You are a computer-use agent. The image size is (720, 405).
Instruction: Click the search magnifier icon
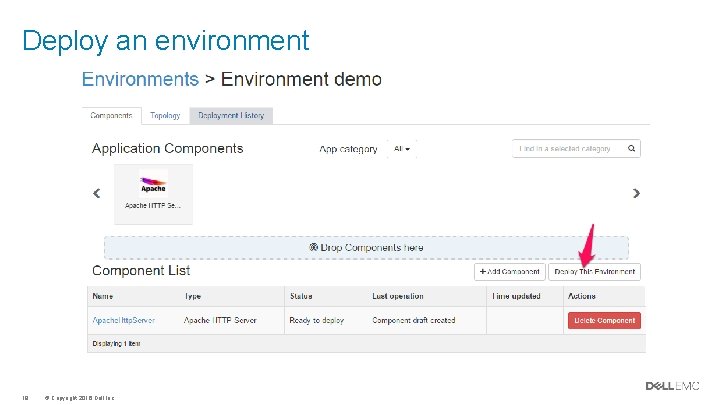pyautogui.click(x=631, y=149)
